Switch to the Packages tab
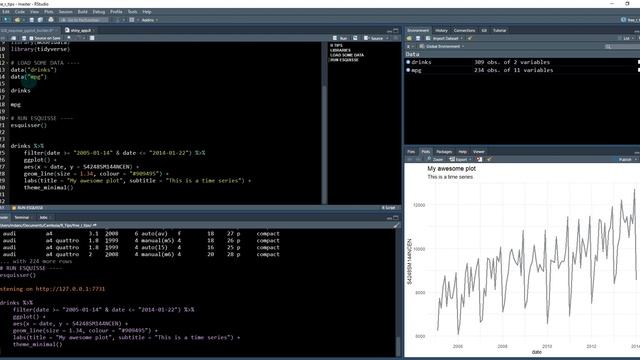This screenshot has width=640, height=360. pyautogui.click(x=444, y=152)
